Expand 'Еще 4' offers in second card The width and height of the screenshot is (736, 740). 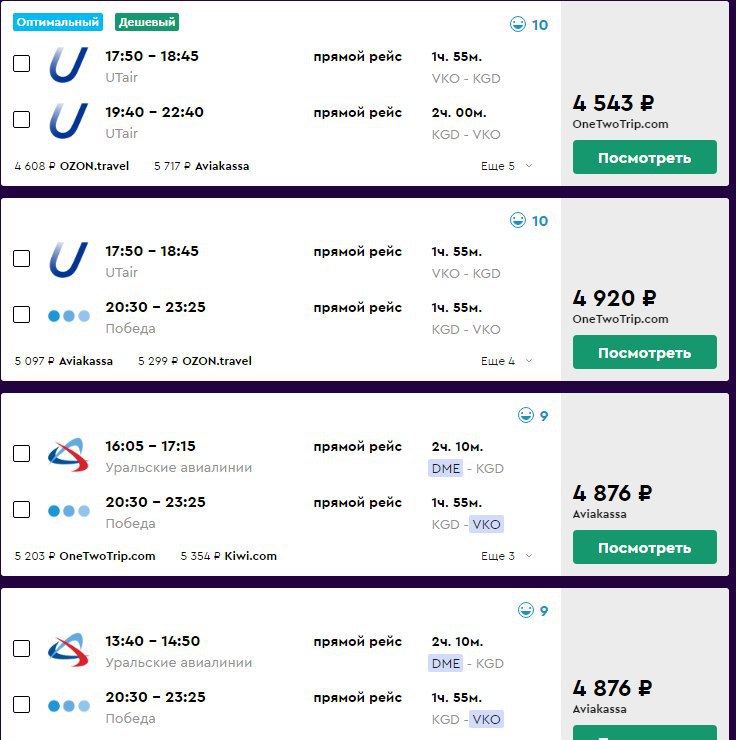[x=506, y=361]
